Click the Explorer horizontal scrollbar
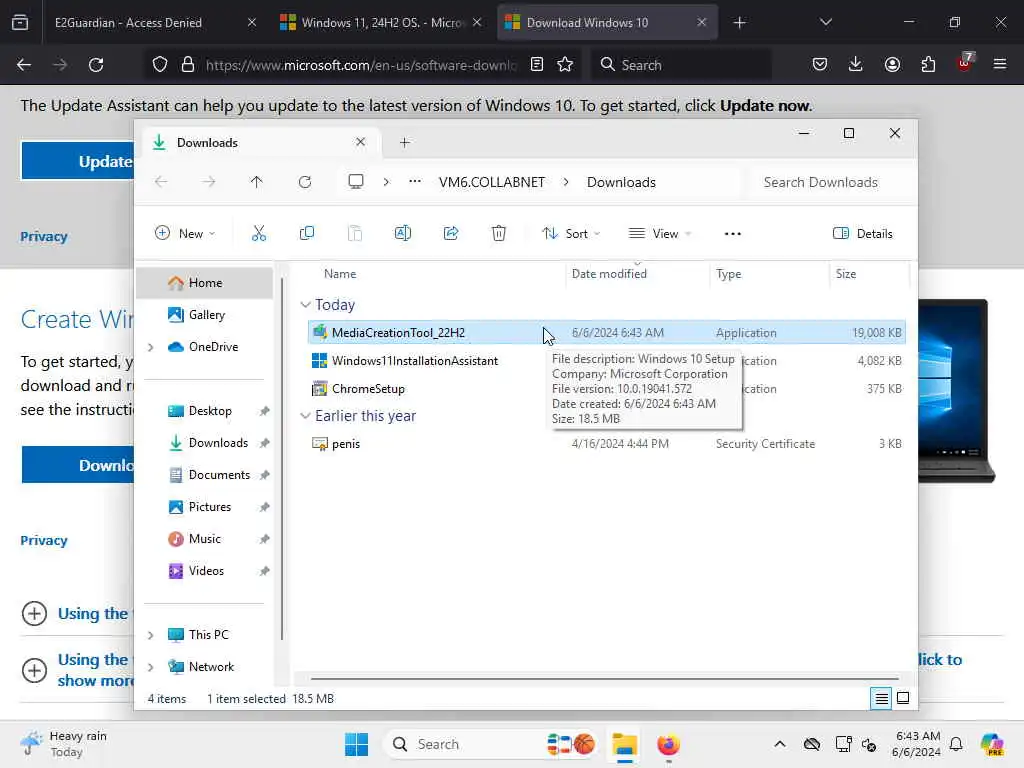 pos(604,679)
